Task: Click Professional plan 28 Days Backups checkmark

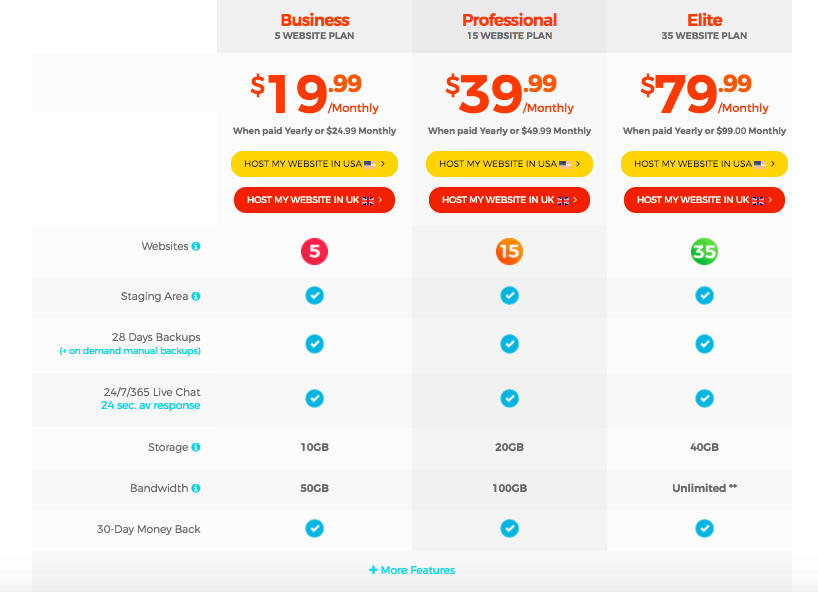Action: point(509,343)
